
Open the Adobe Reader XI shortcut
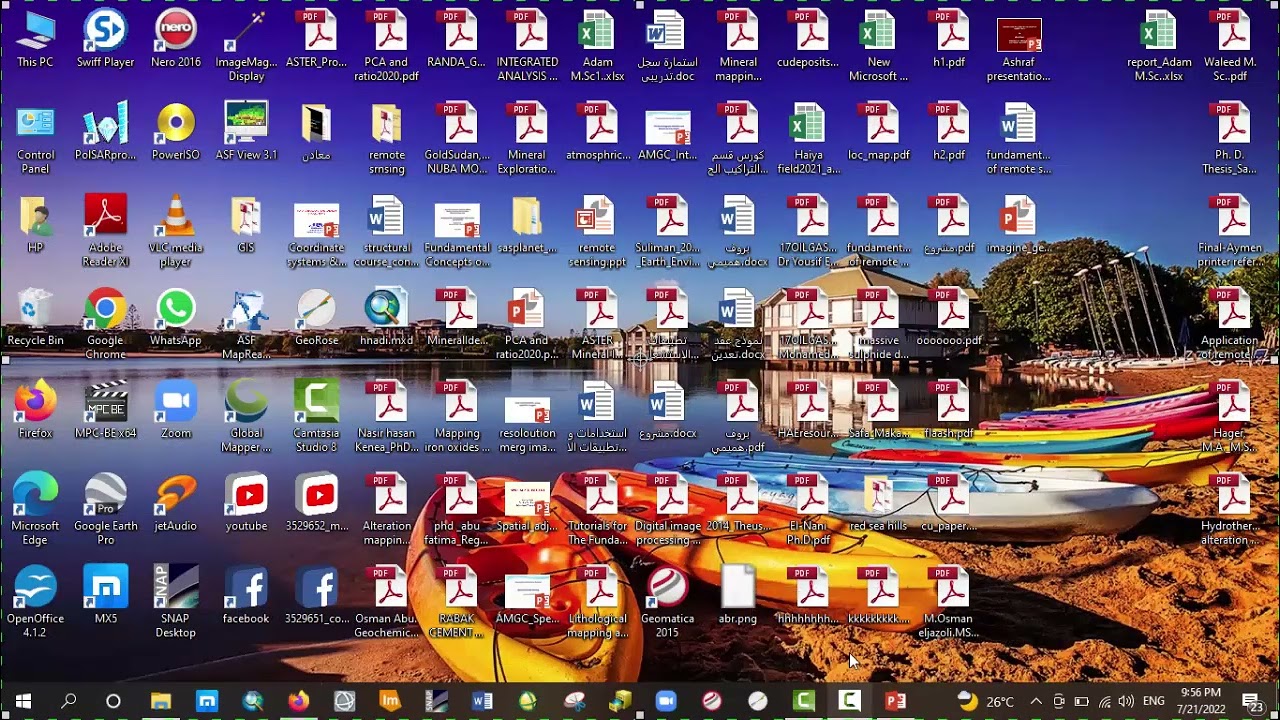pos(105,232)
